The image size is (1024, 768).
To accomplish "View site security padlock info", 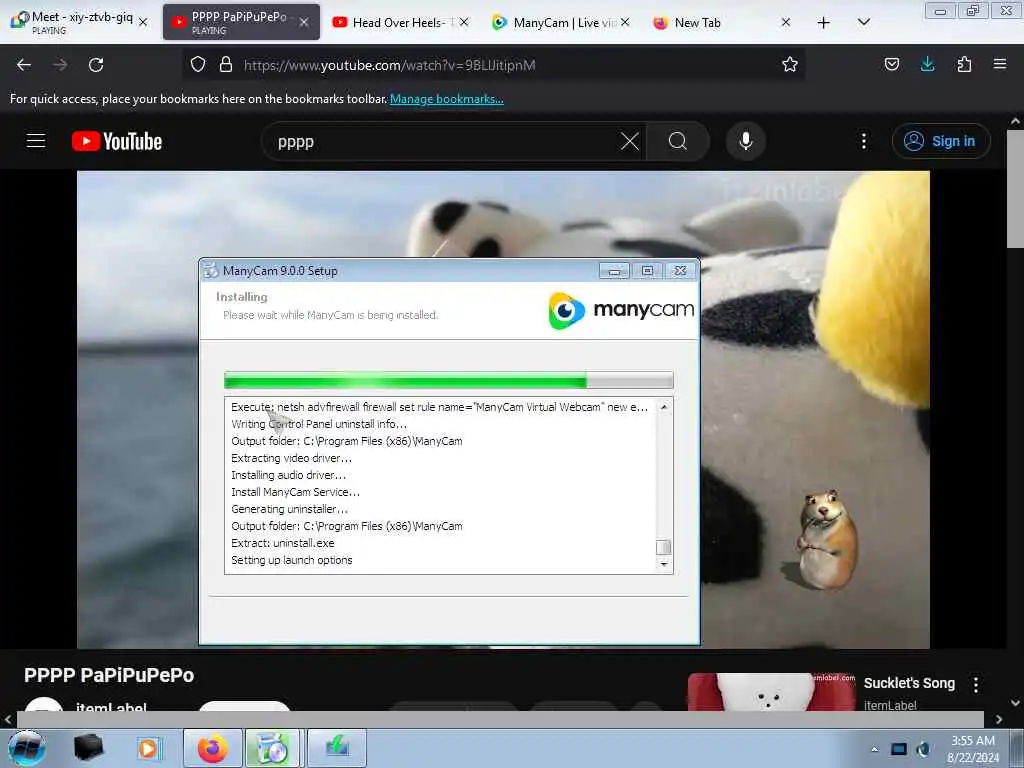I will tap(226, 65).
